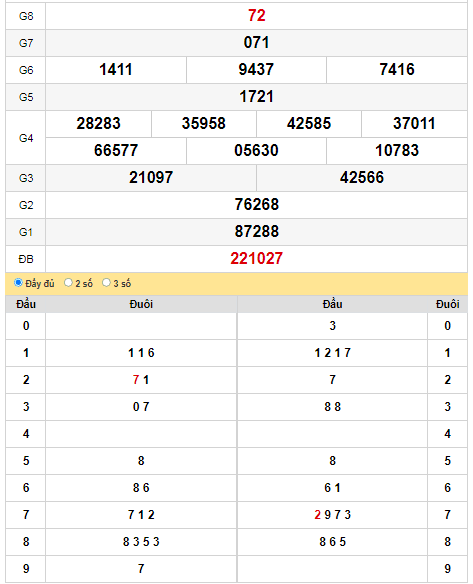
Task: Click the G4 number 28283
Action: 98,124
